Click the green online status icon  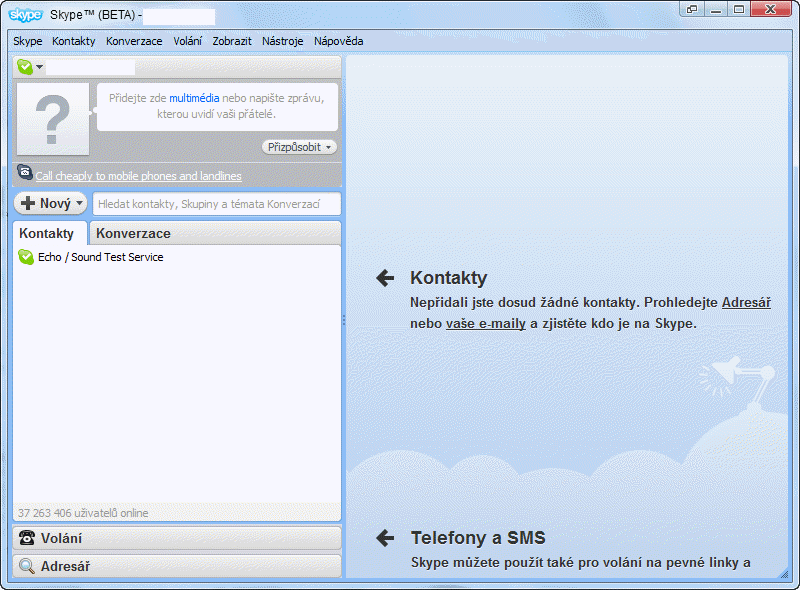(x=24, y=67)
